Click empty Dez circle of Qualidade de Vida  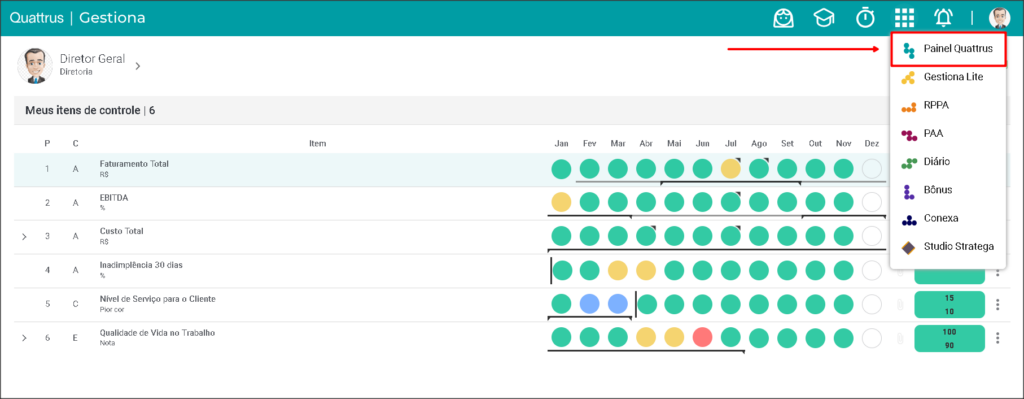(872, 338)
